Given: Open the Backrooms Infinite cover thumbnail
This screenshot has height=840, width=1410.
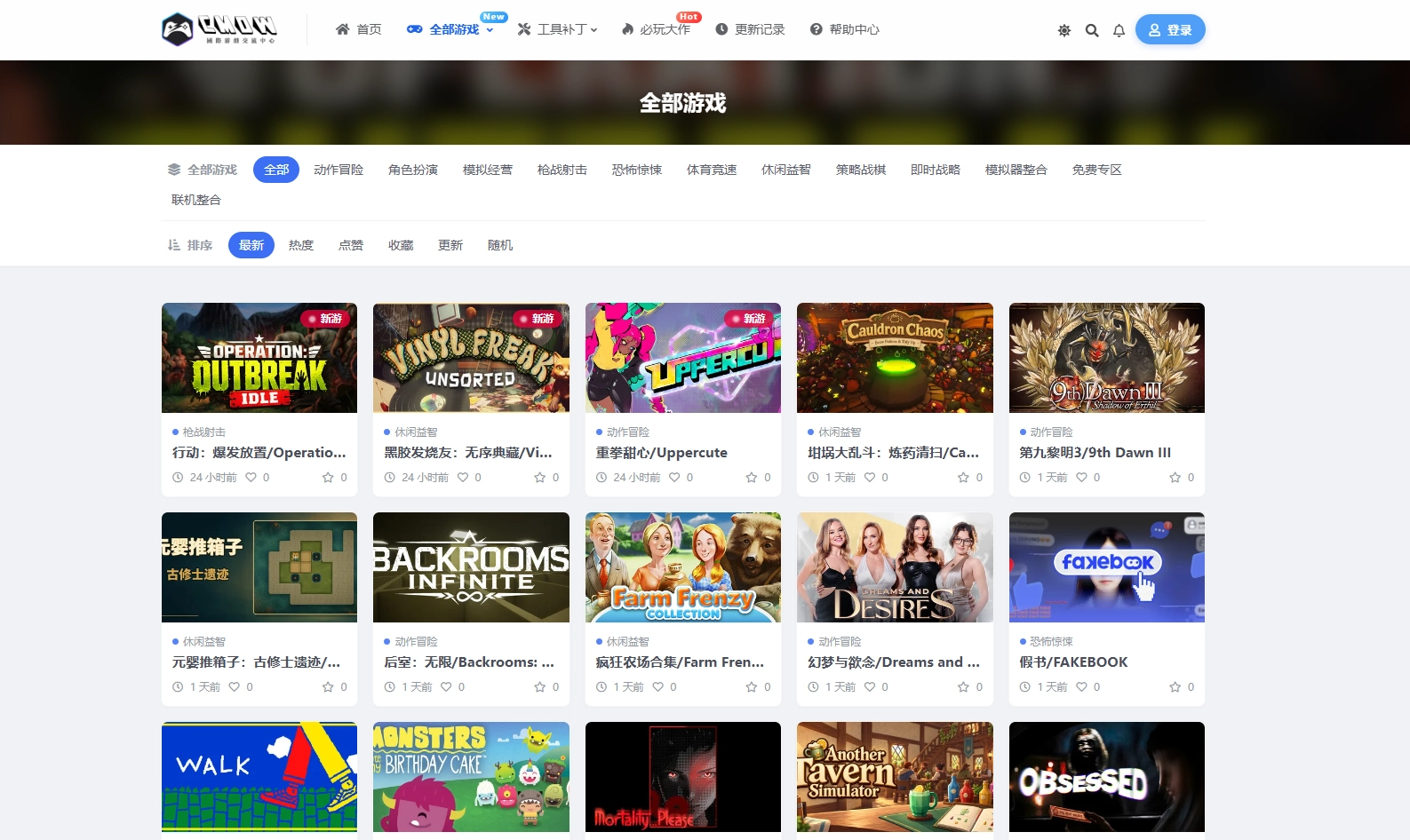Looking at the screenshot, I should [x=471, y=567].
